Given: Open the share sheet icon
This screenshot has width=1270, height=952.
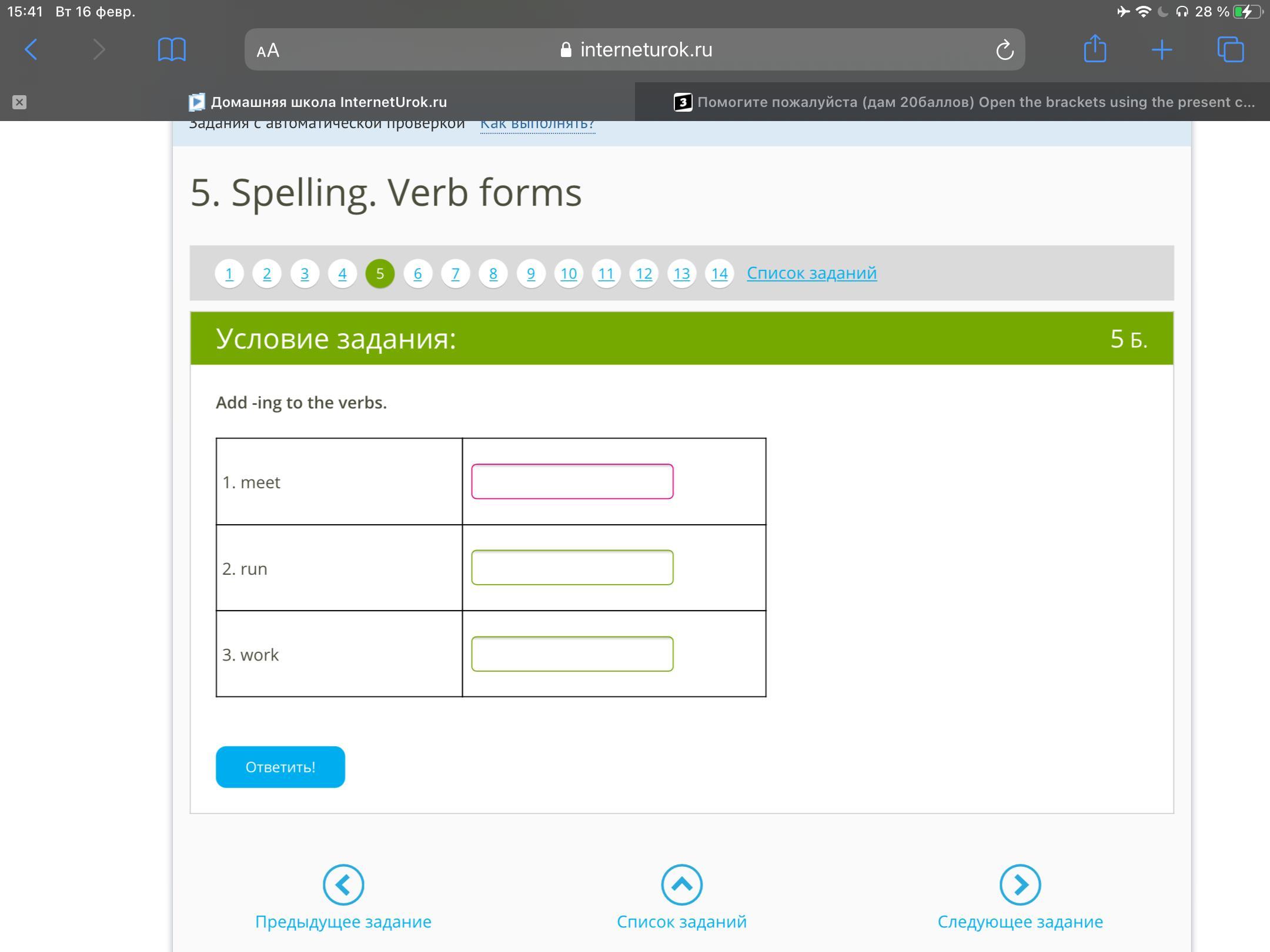Looking at the screenshot, I should [1095, 49].
